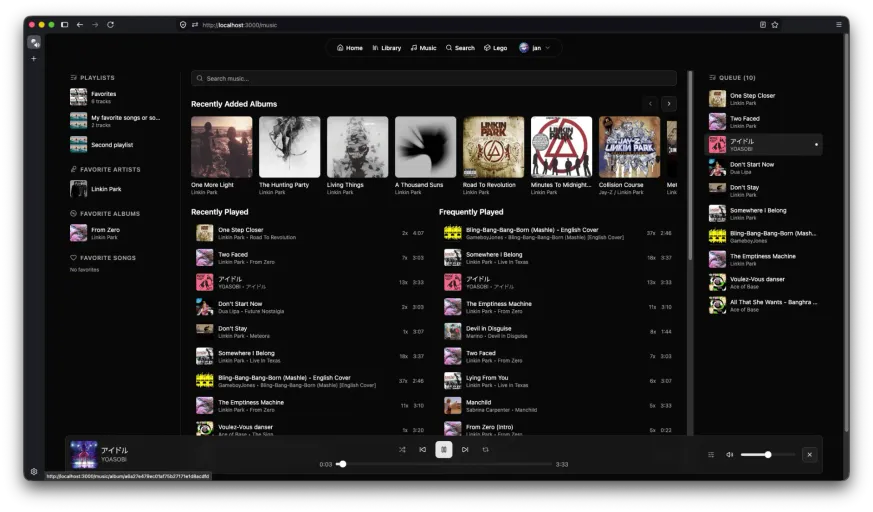Toggle repeat mode in the player

[x=485, y=450]
